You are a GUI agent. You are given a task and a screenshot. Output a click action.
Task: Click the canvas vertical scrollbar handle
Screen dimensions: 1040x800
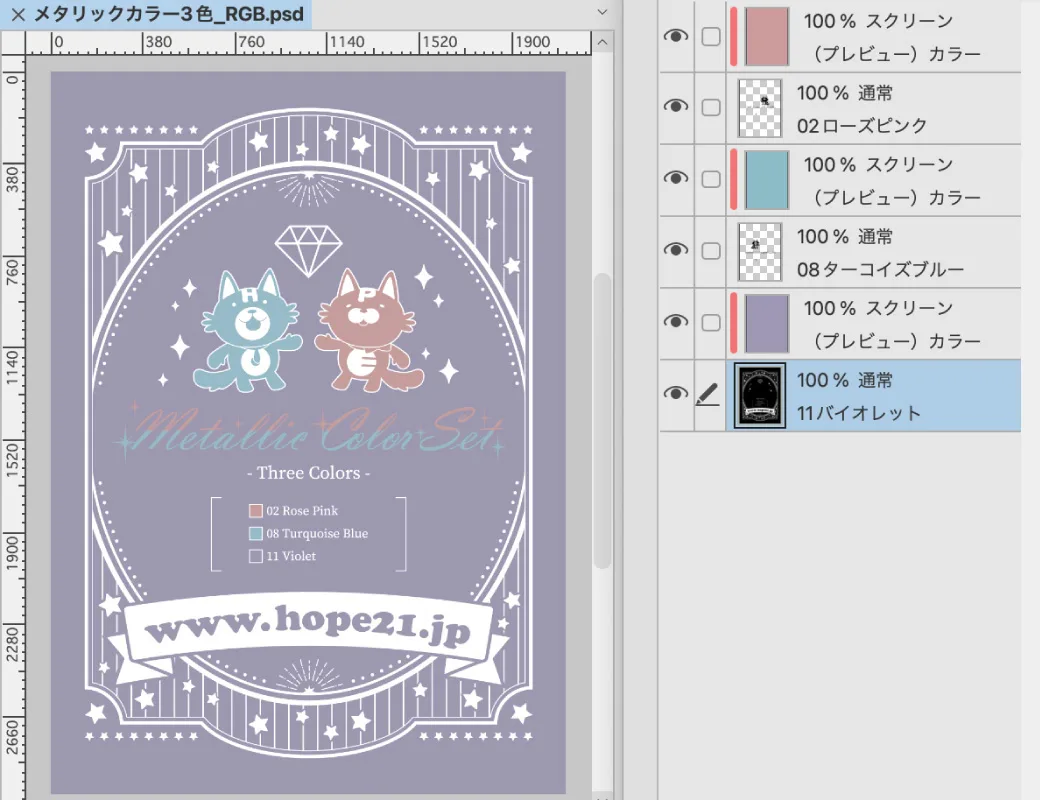point(602,420)
